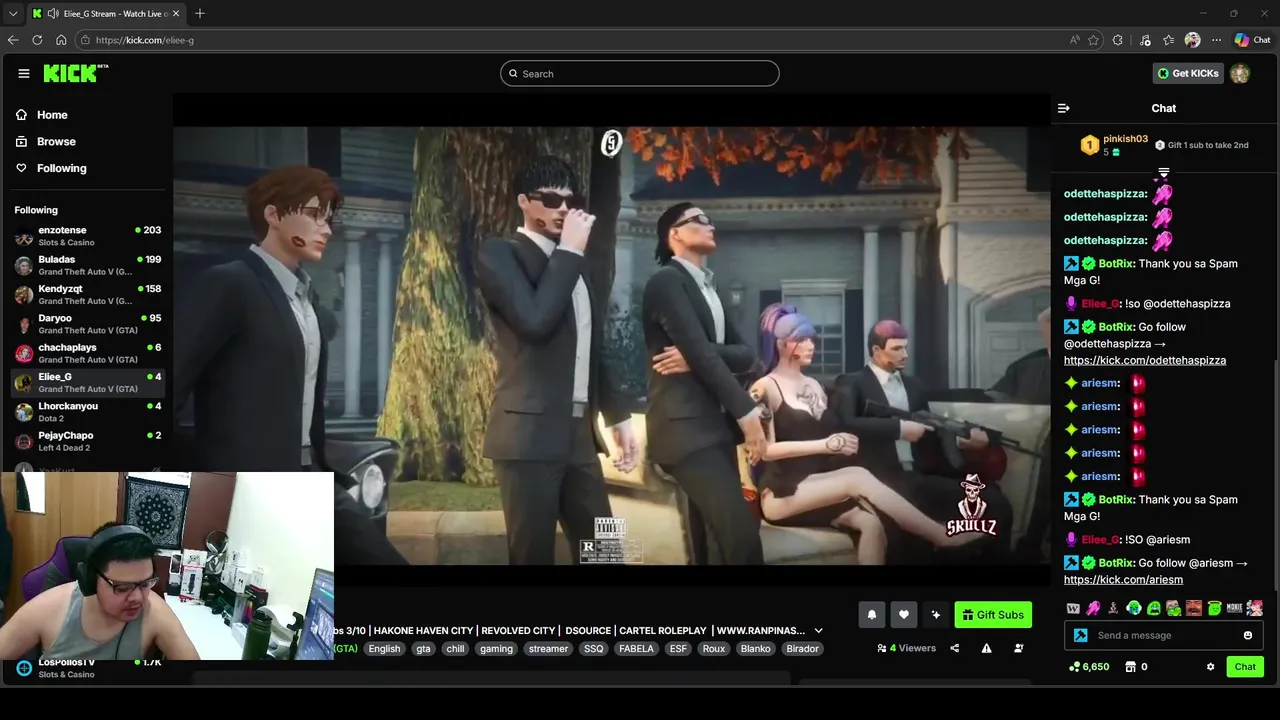This screenshot has width=1280, height=720.
Task: Expand the stream title chevron
Action: click(818, 631)
